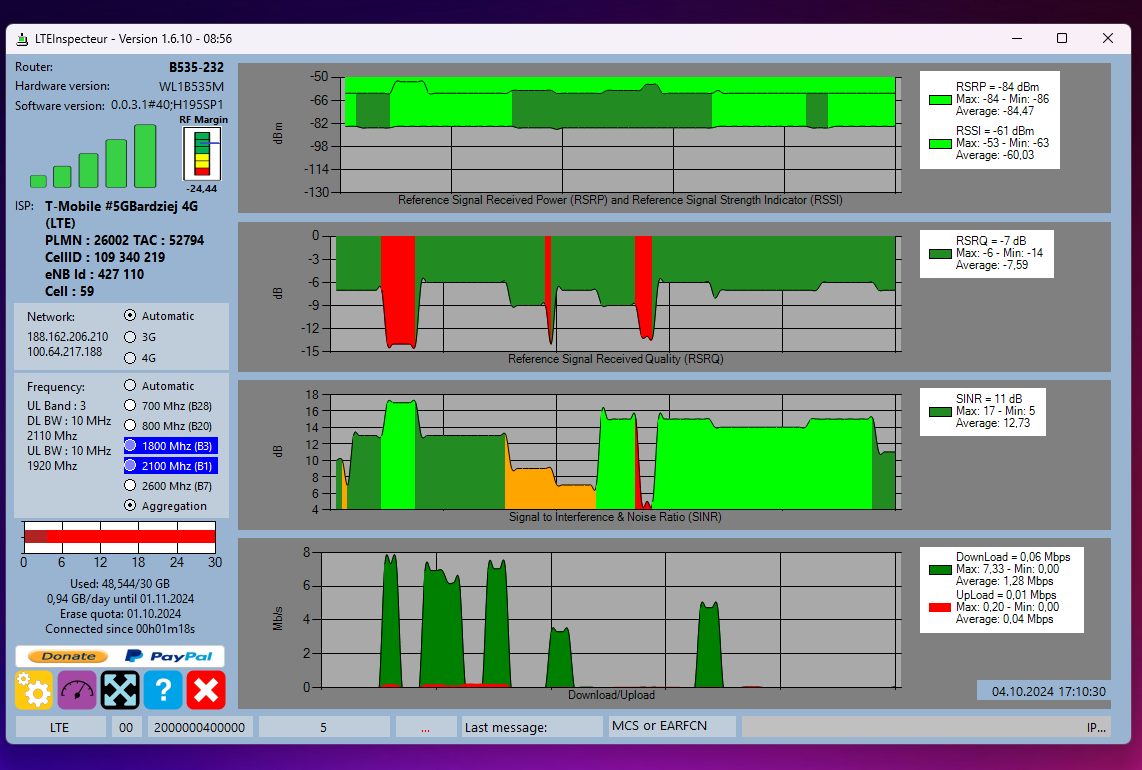
Task: Select the 4G network radio button
Action: pos(130,358)
